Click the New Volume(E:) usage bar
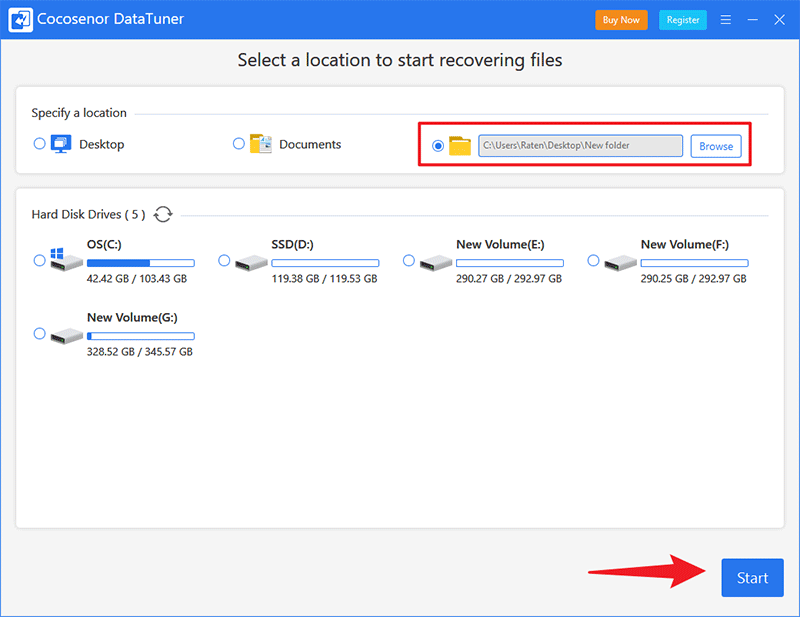The height and width of the screenshot is (617, 800). [x=510, y=263]
